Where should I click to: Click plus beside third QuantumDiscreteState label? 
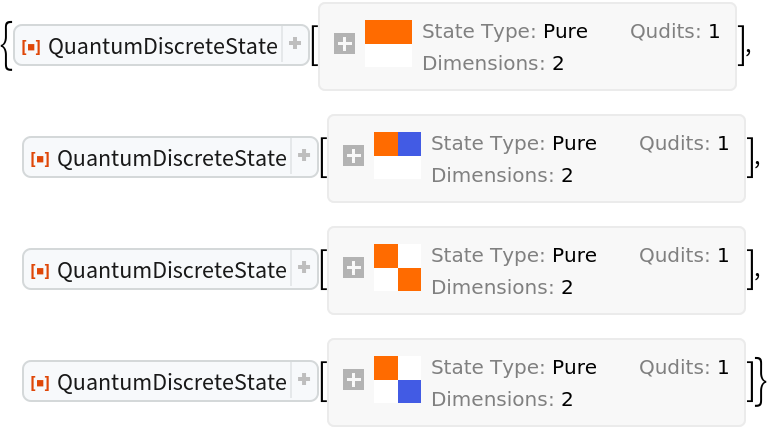click(304, 268)
